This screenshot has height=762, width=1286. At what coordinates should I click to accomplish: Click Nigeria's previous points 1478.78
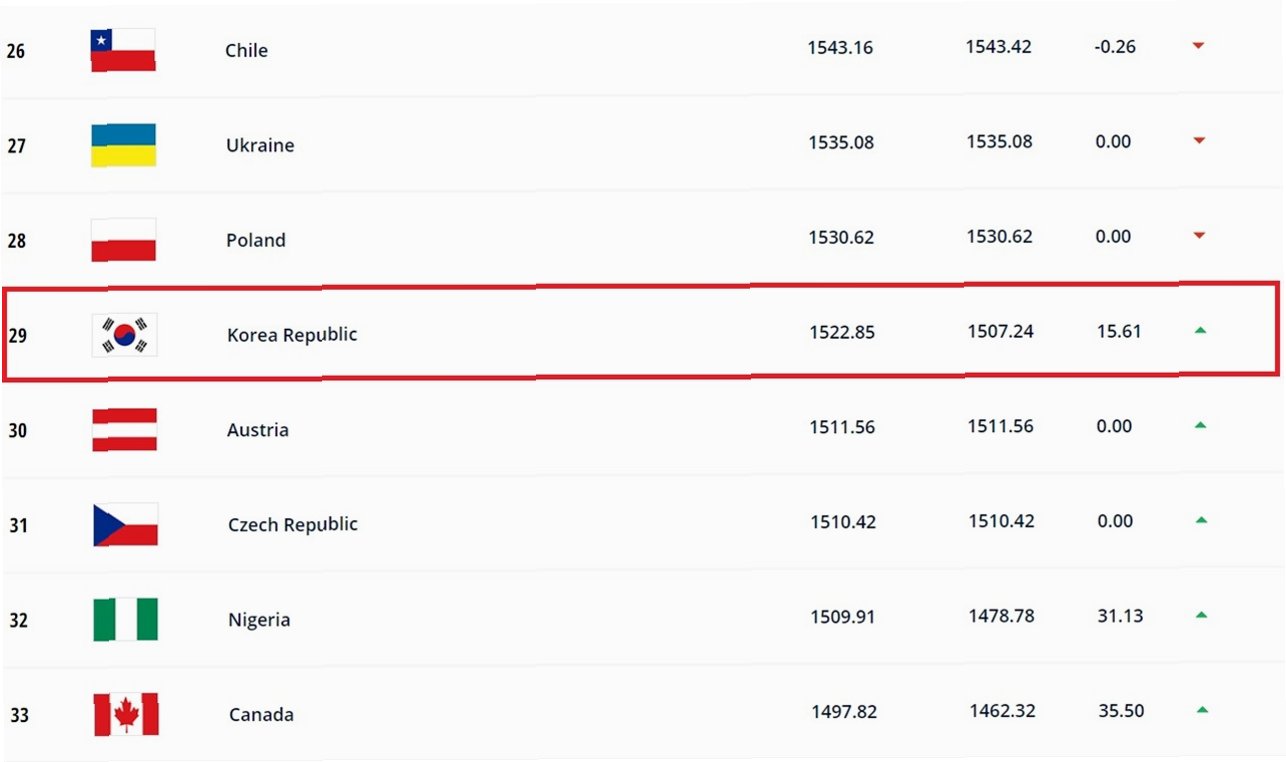[1001, 616]
